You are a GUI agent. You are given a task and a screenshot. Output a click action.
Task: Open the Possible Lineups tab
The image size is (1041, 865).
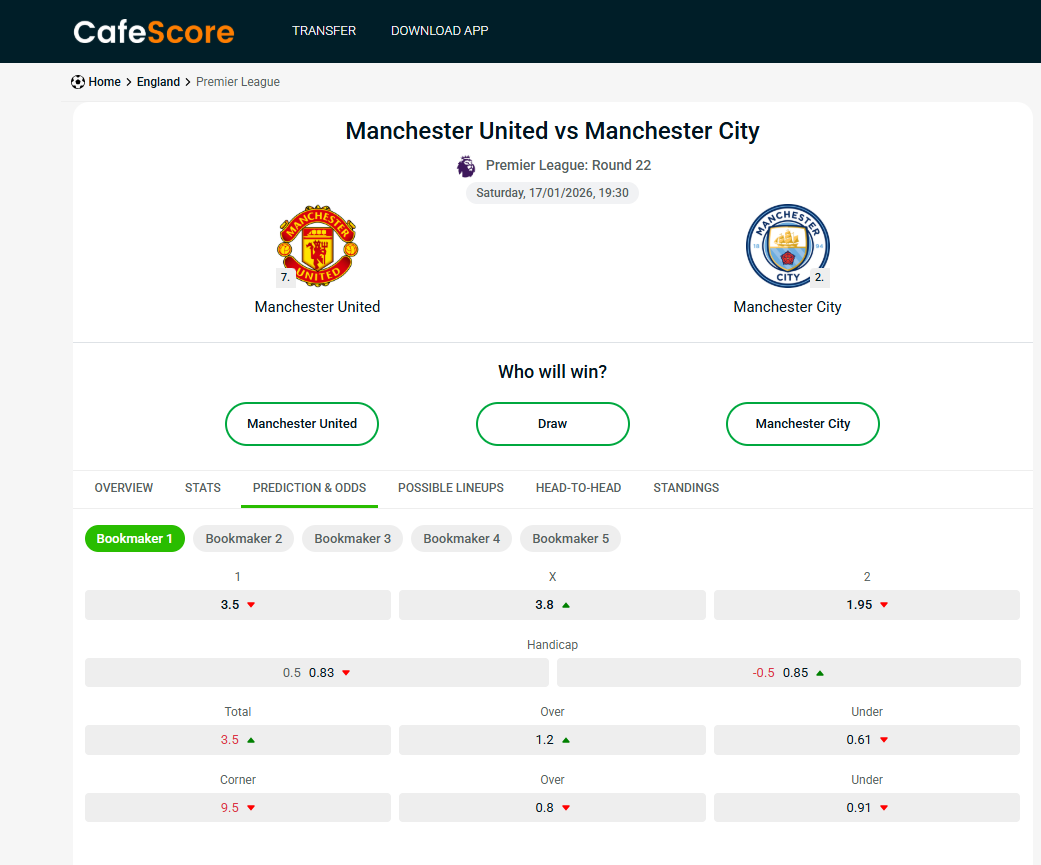coord(451,488)
